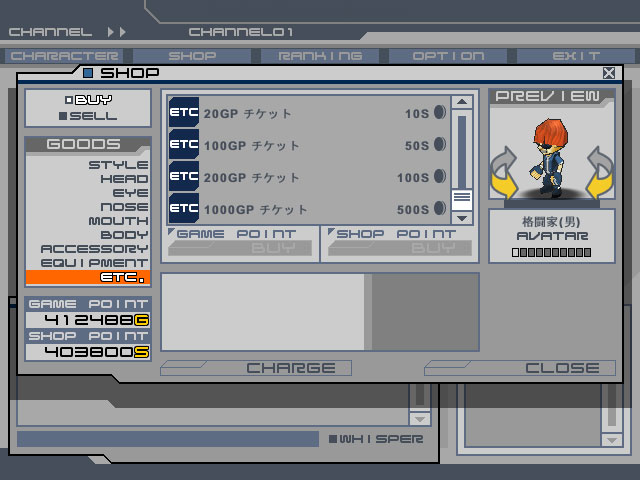Open the ACCESSORY goods category
This screenshot has height=480, width=640.
click(x=94, y=249)
